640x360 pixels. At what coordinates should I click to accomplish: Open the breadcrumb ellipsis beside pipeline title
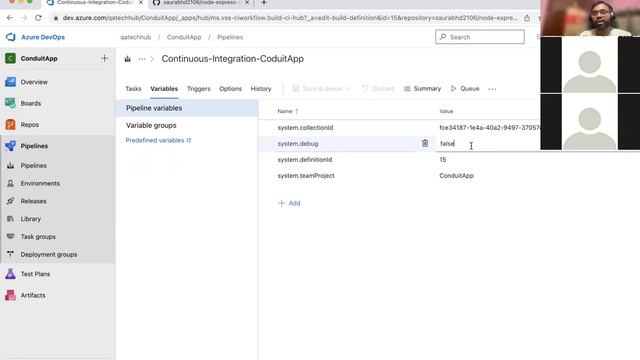[x=142, y=59]
